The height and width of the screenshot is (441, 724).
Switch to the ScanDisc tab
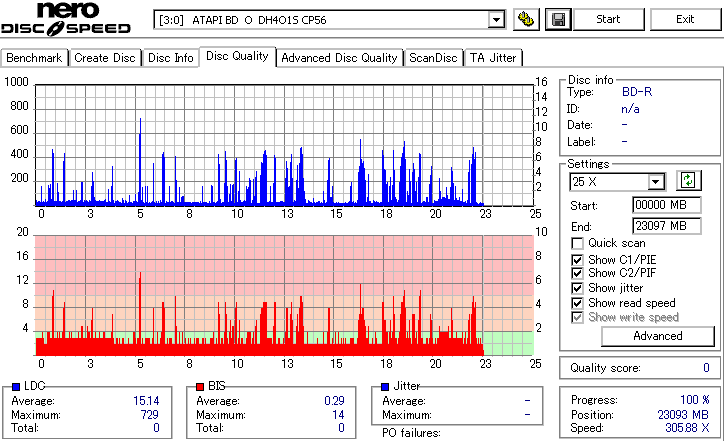click(433, 58)
